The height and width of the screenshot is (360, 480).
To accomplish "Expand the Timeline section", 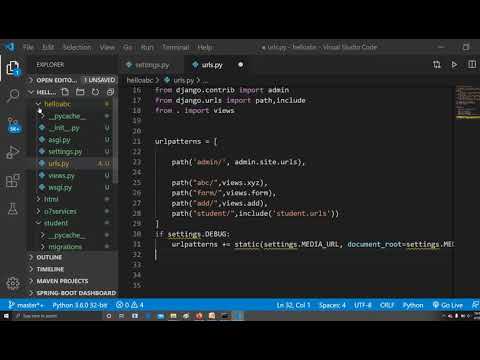I will tap(72, 269).
